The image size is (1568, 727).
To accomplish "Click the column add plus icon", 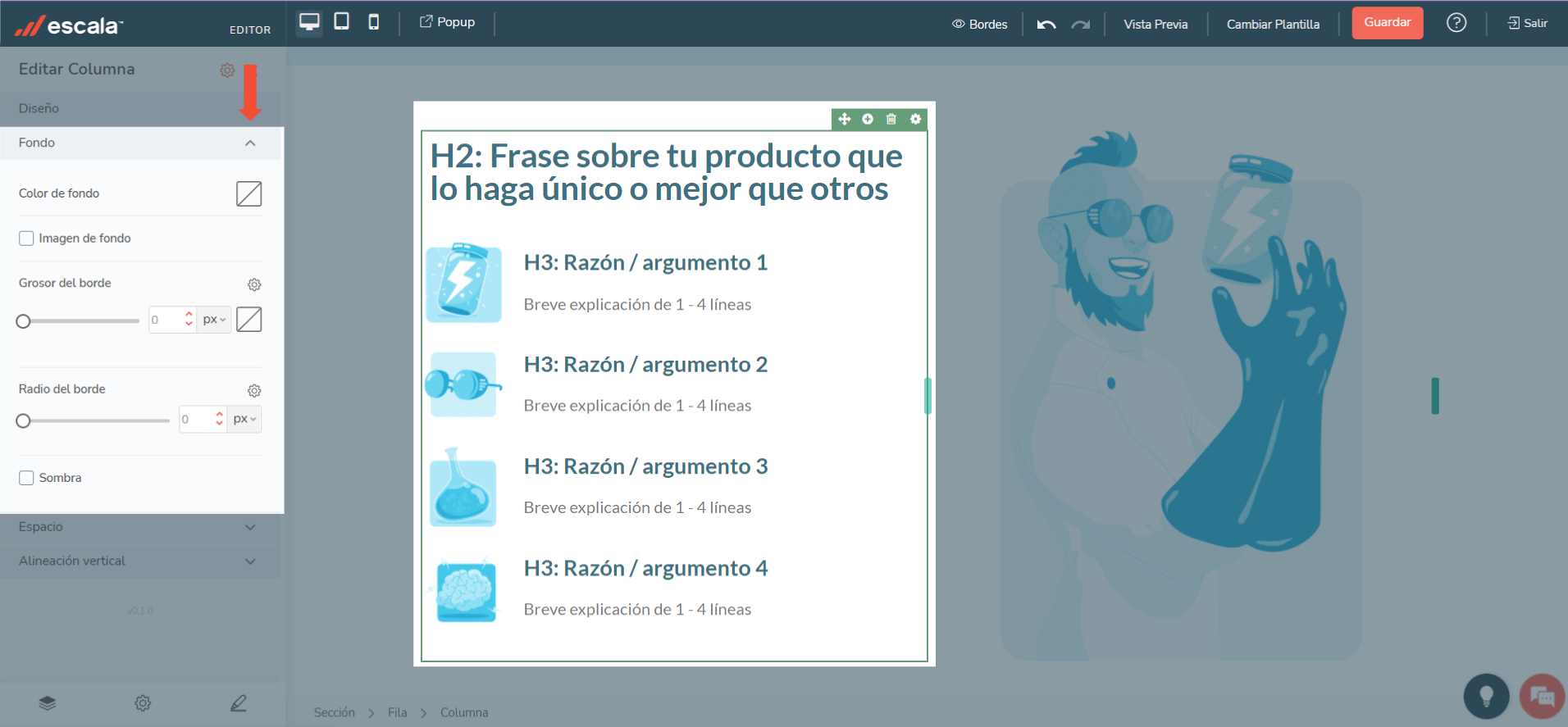I will pos(868,120).
